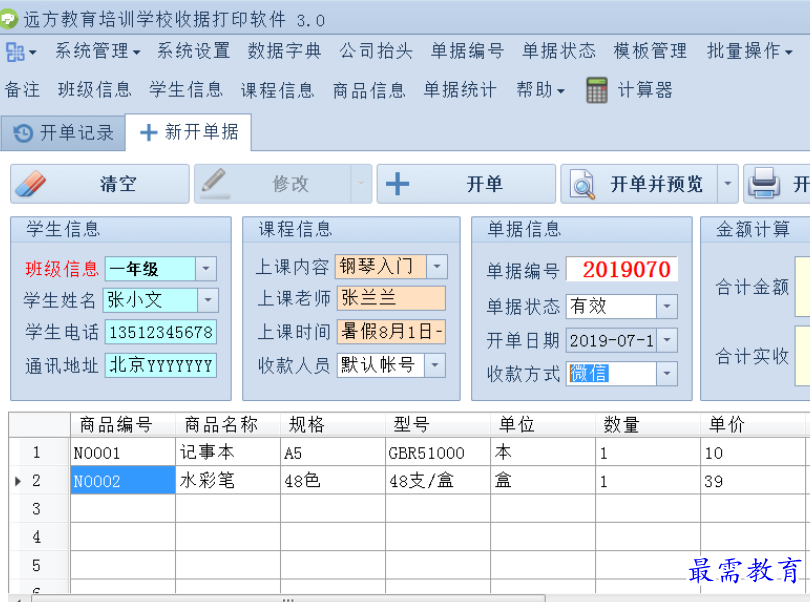Screen dimensions: 810x602
Task: Open 商品信息 toolbar item
Action: [x=369, y=90]
